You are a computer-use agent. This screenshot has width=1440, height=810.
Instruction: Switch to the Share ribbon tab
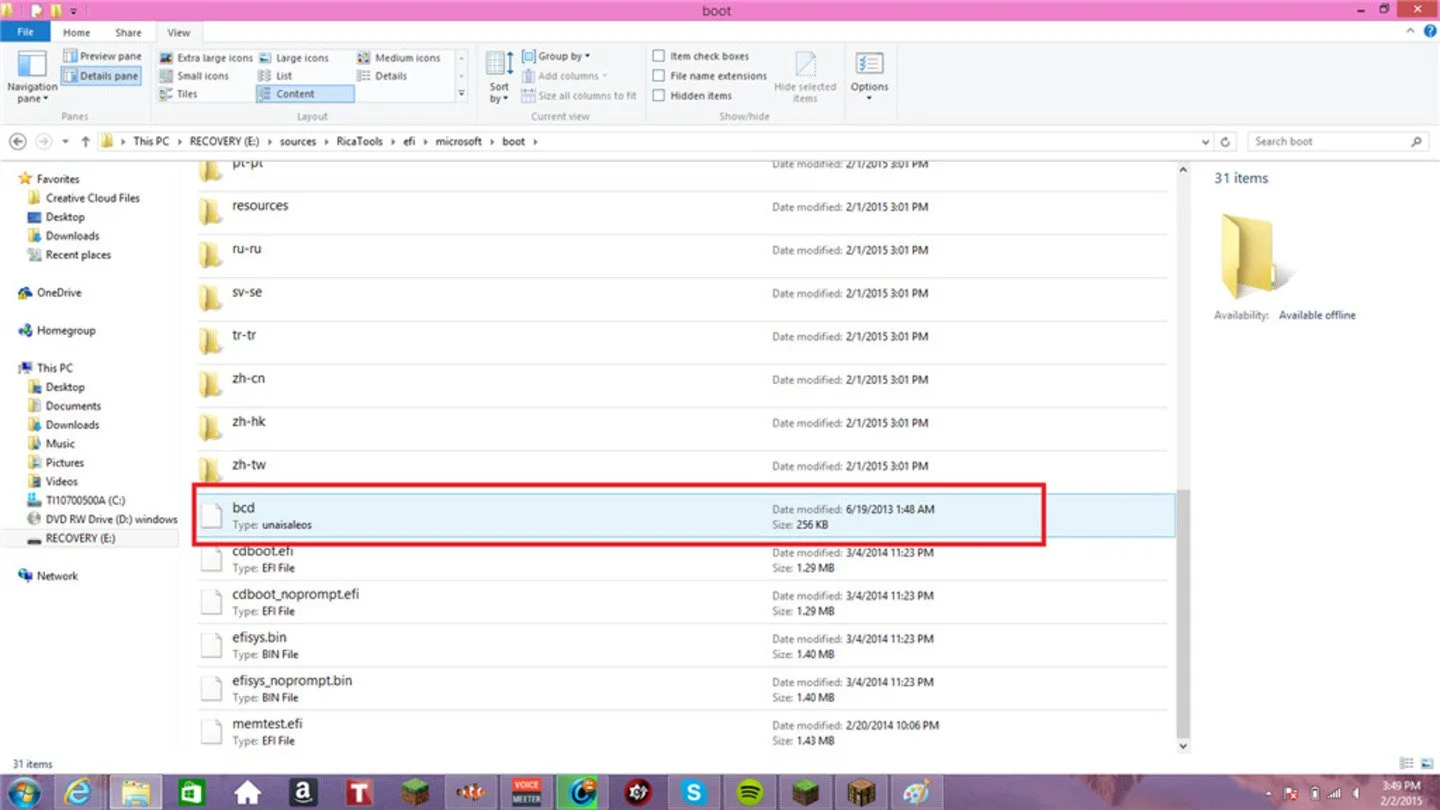[128, 33]
